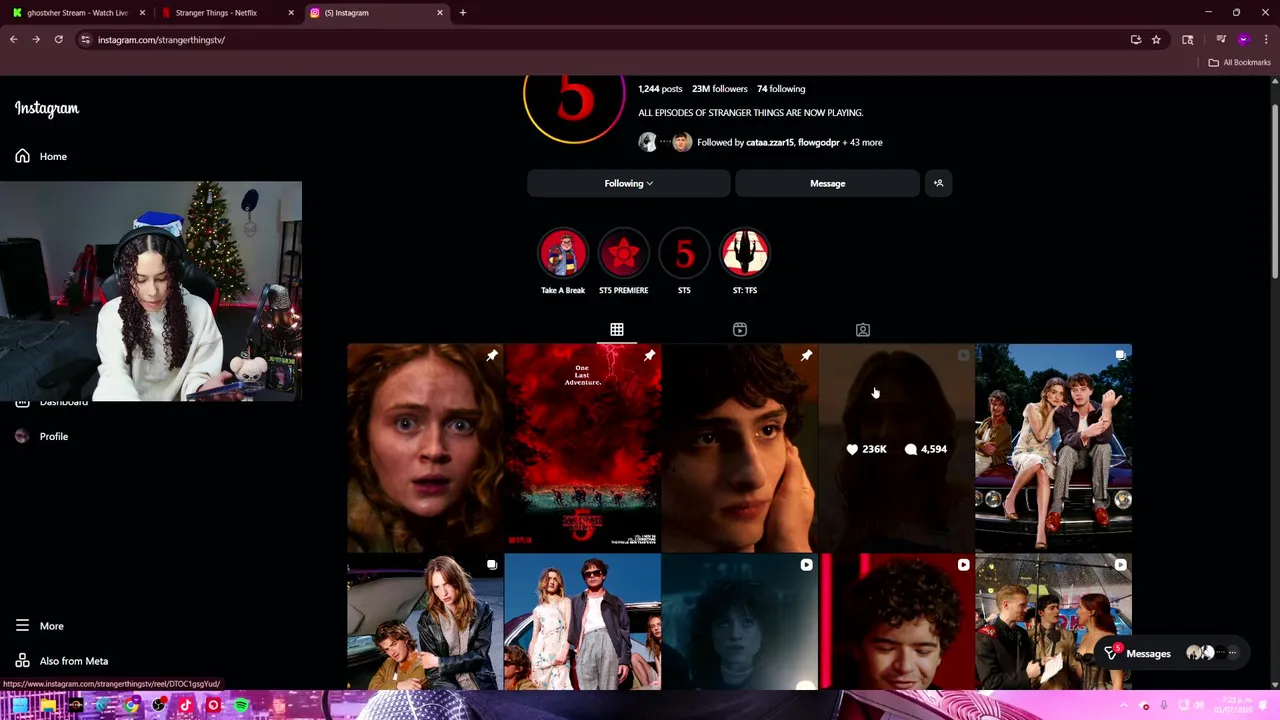This screenshot has width=1280, height=720.
Task: Click the site information icon in address bar
Action: coord(85,40)
